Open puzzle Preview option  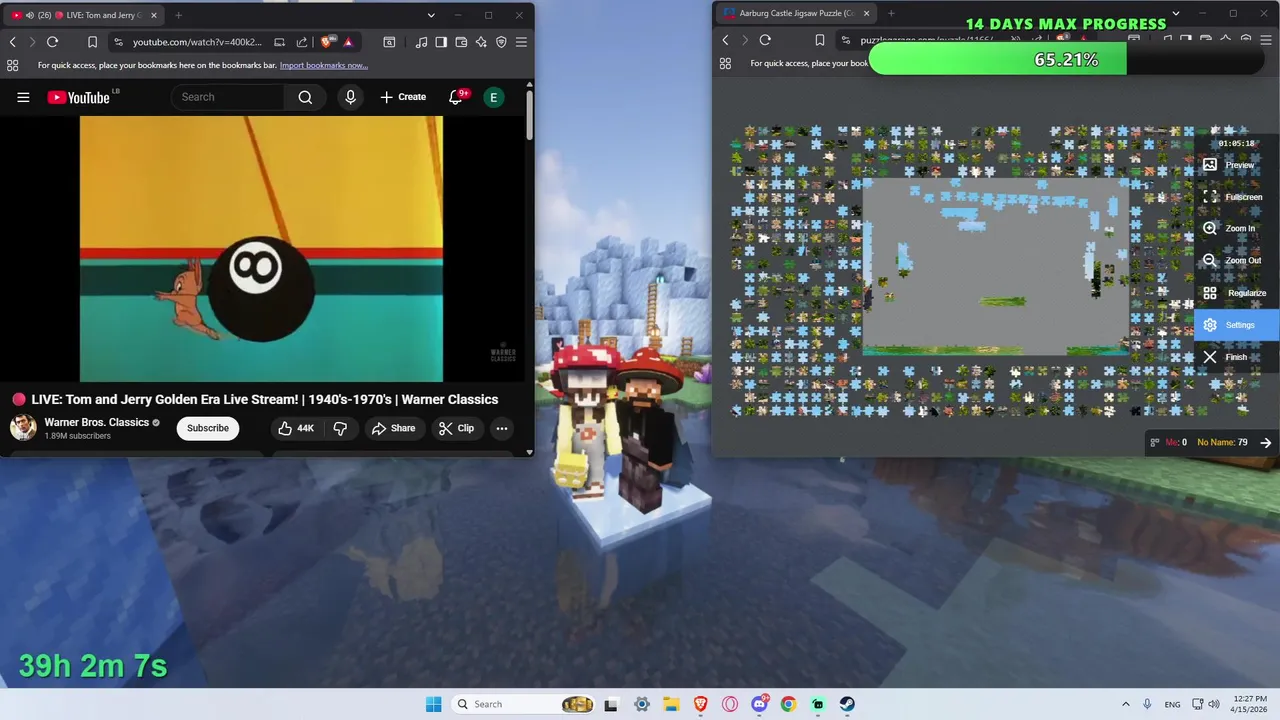pyautogui.click(x=1238, y=165)
